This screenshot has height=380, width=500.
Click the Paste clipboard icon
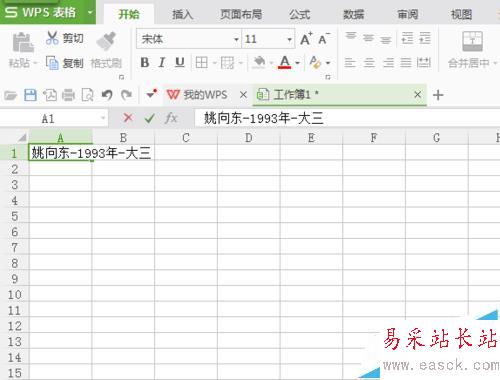click(x=23, y=42)
